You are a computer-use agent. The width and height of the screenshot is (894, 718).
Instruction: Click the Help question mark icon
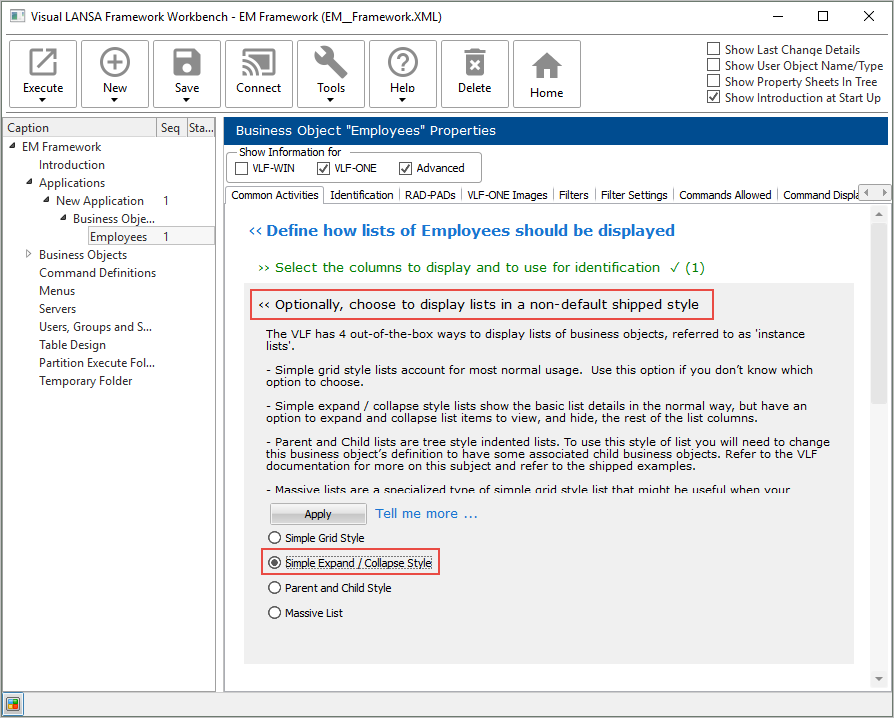403,62
